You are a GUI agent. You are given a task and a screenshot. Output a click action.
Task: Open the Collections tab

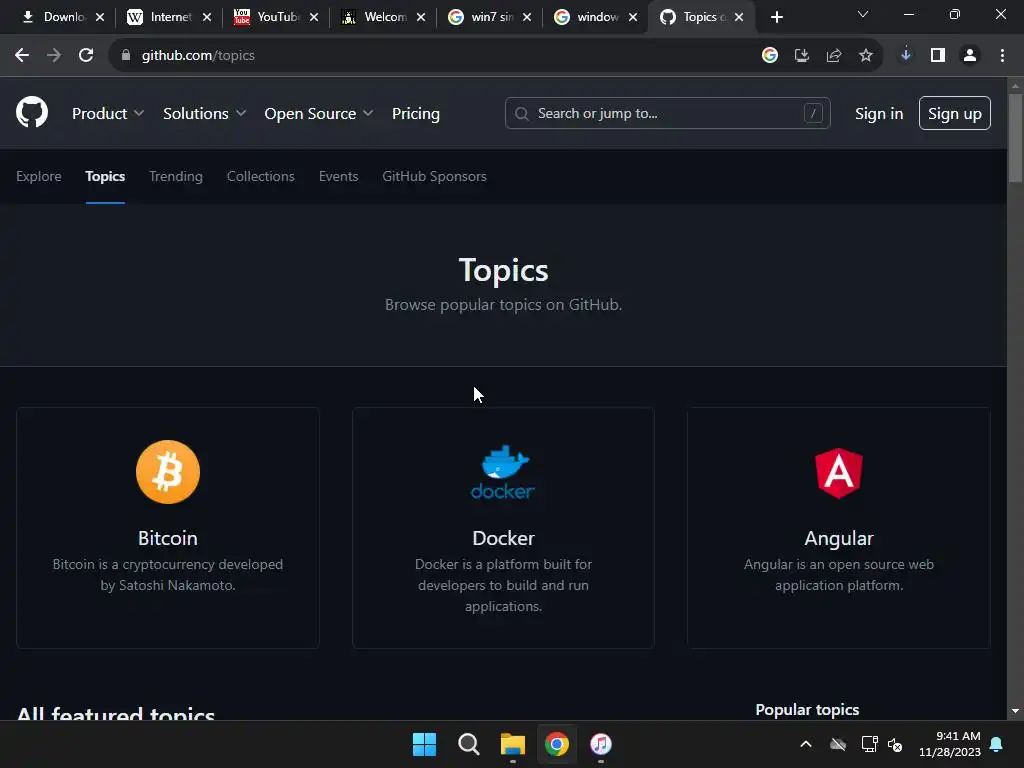click(261, 176)
